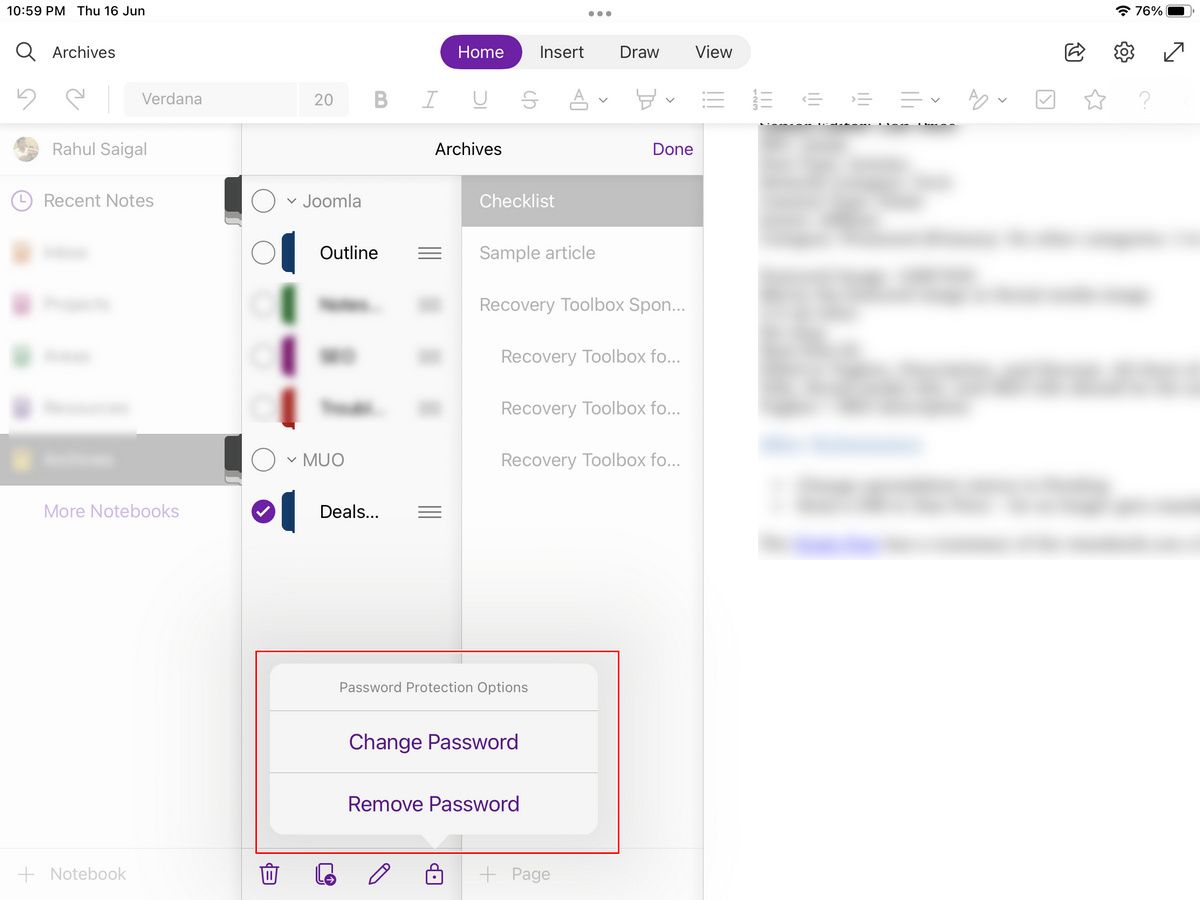Tap Done in the Archives header
1200x900 pixels.
673,149
